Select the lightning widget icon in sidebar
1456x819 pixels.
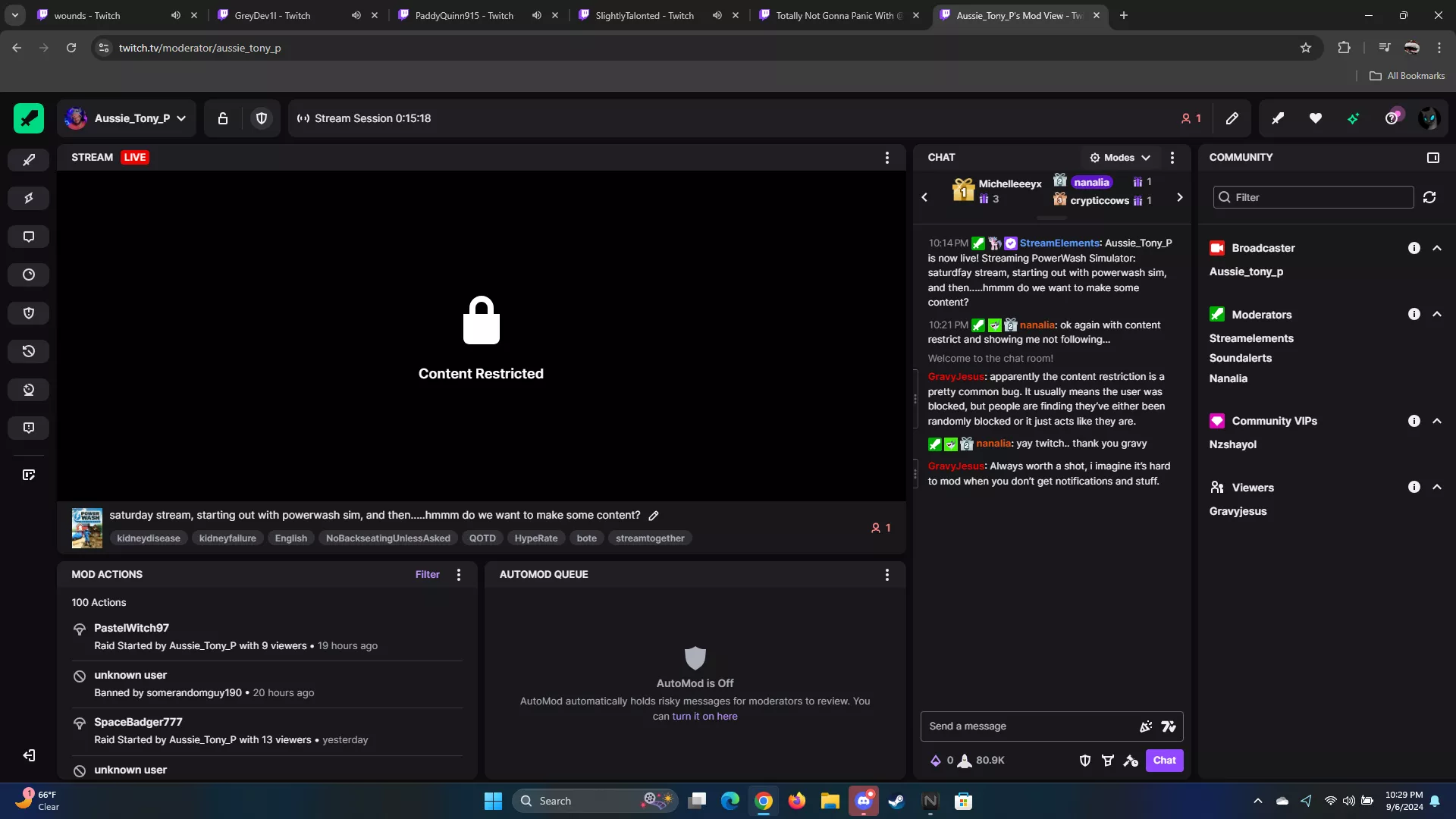(28, 198)
